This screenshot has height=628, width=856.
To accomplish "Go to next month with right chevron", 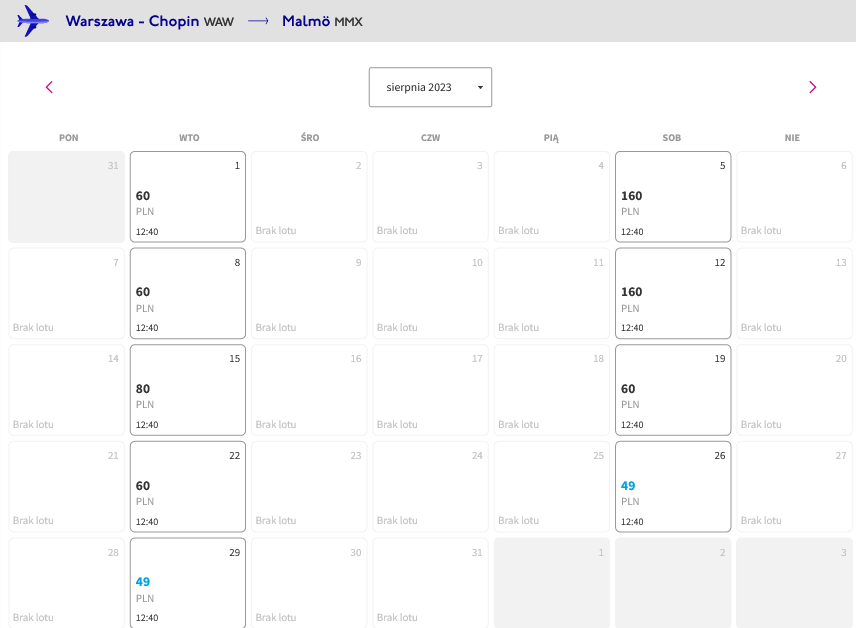I will [x=812, y=87].
